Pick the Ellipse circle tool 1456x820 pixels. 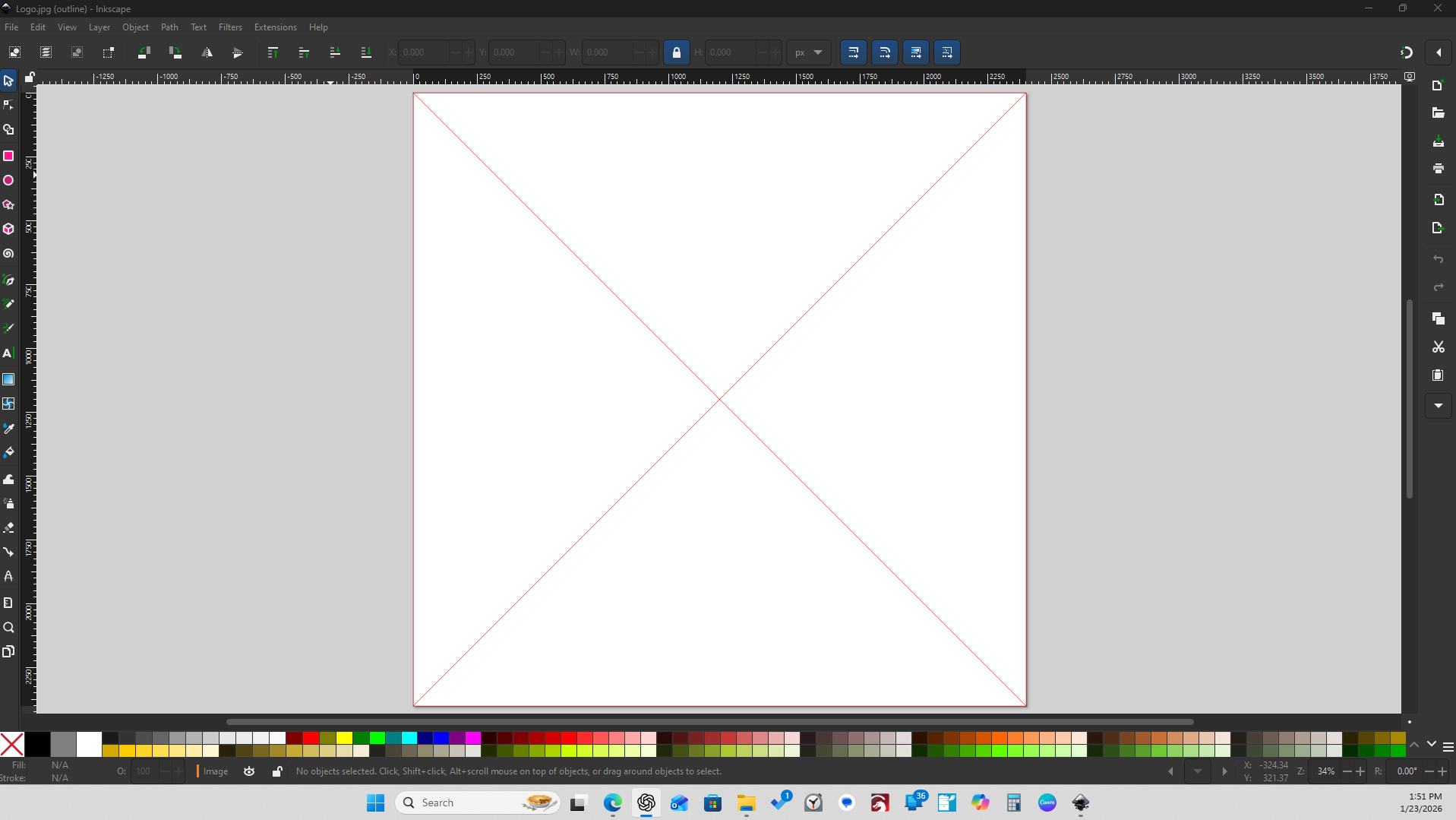(x=8, y=181)
